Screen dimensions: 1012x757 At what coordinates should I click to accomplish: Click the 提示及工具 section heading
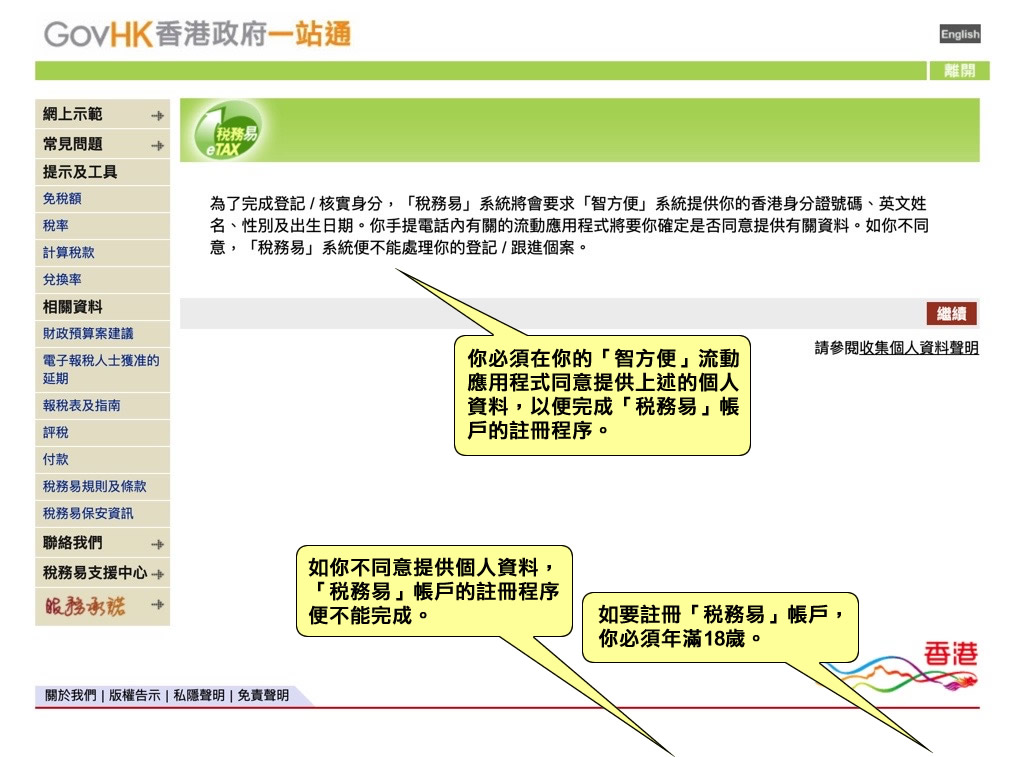pyautogui.click(x=80, y=172)
